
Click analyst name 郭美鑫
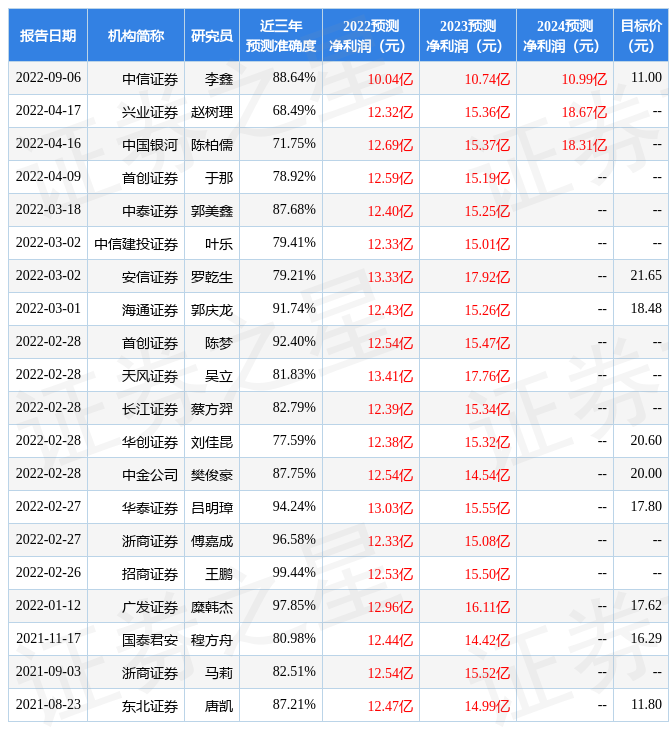pyautogui.click(x=212, y=211)
